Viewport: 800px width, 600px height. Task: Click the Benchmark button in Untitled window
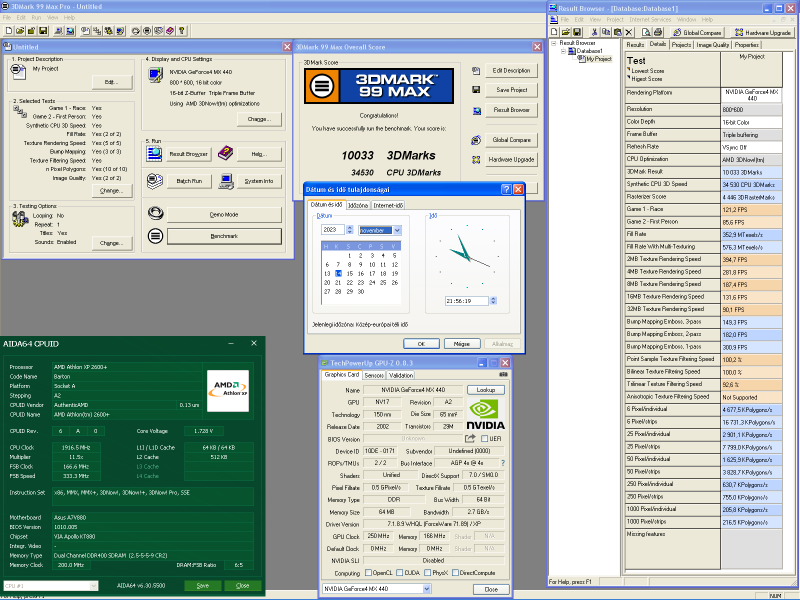[x=224, y=236]
